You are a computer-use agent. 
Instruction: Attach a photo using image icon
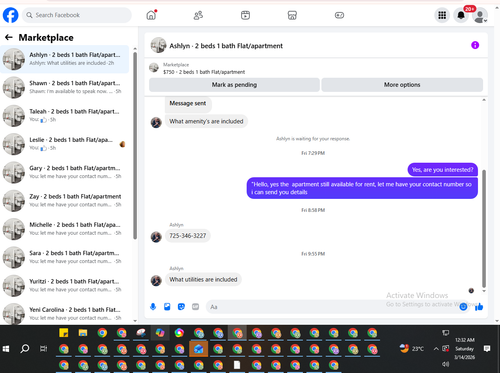tap(167, 307)
